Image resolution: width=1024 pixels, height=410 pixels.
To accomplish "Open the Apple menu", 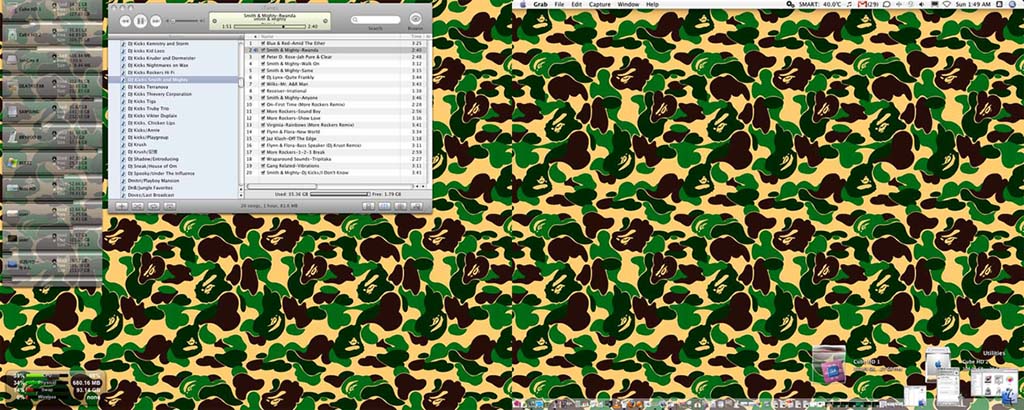I will coord(522,4).
